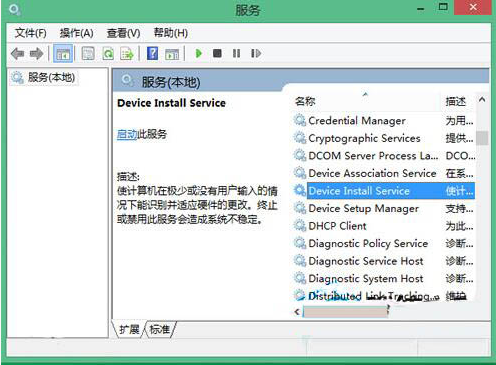Image resolution: width=496 pixels, height=365 pixels.
Task: Open the Properties toolbar icon
Action: click(88, 53)
